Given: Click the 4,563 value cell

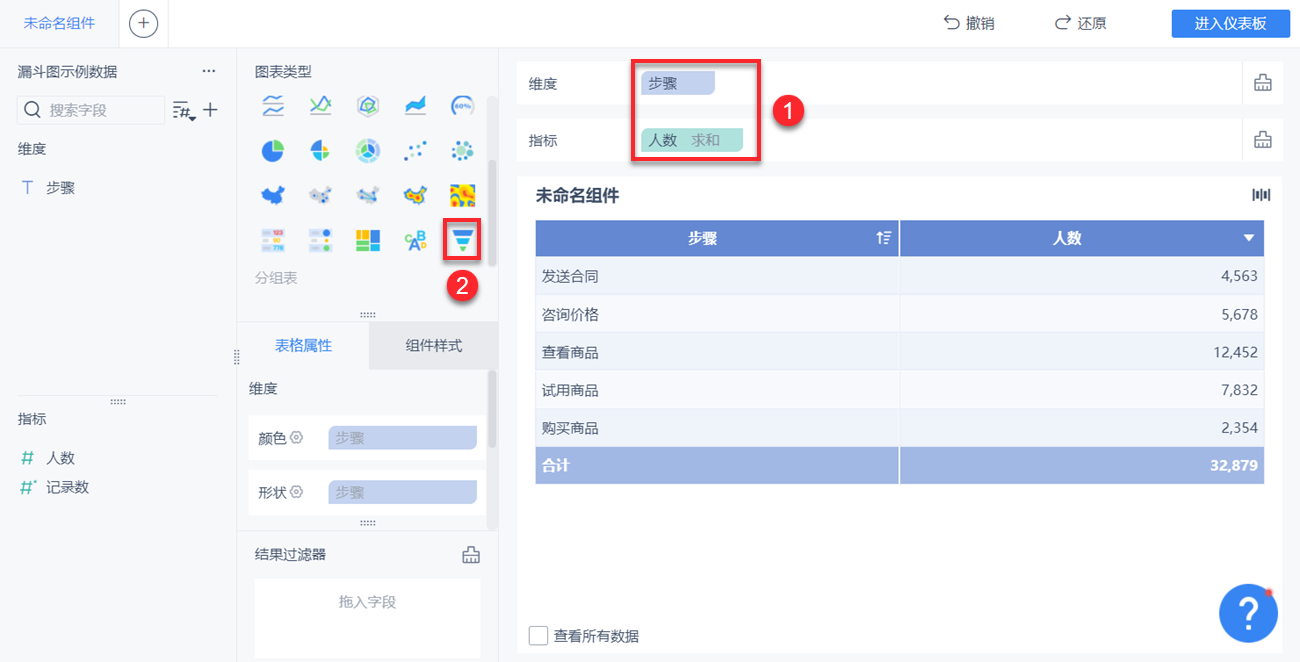Looking at the screenshot, I should click(x=1082, y=276).
